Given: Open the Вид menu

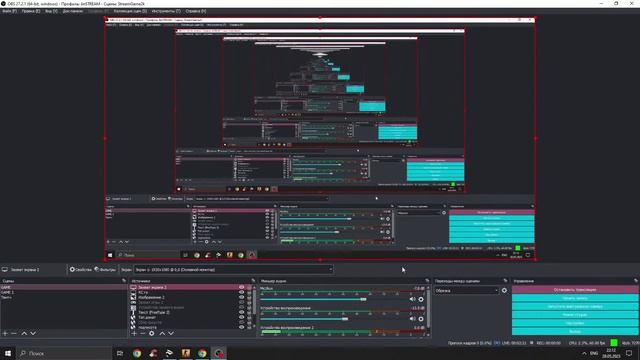Looking at the screenshot, I should 51,11.
